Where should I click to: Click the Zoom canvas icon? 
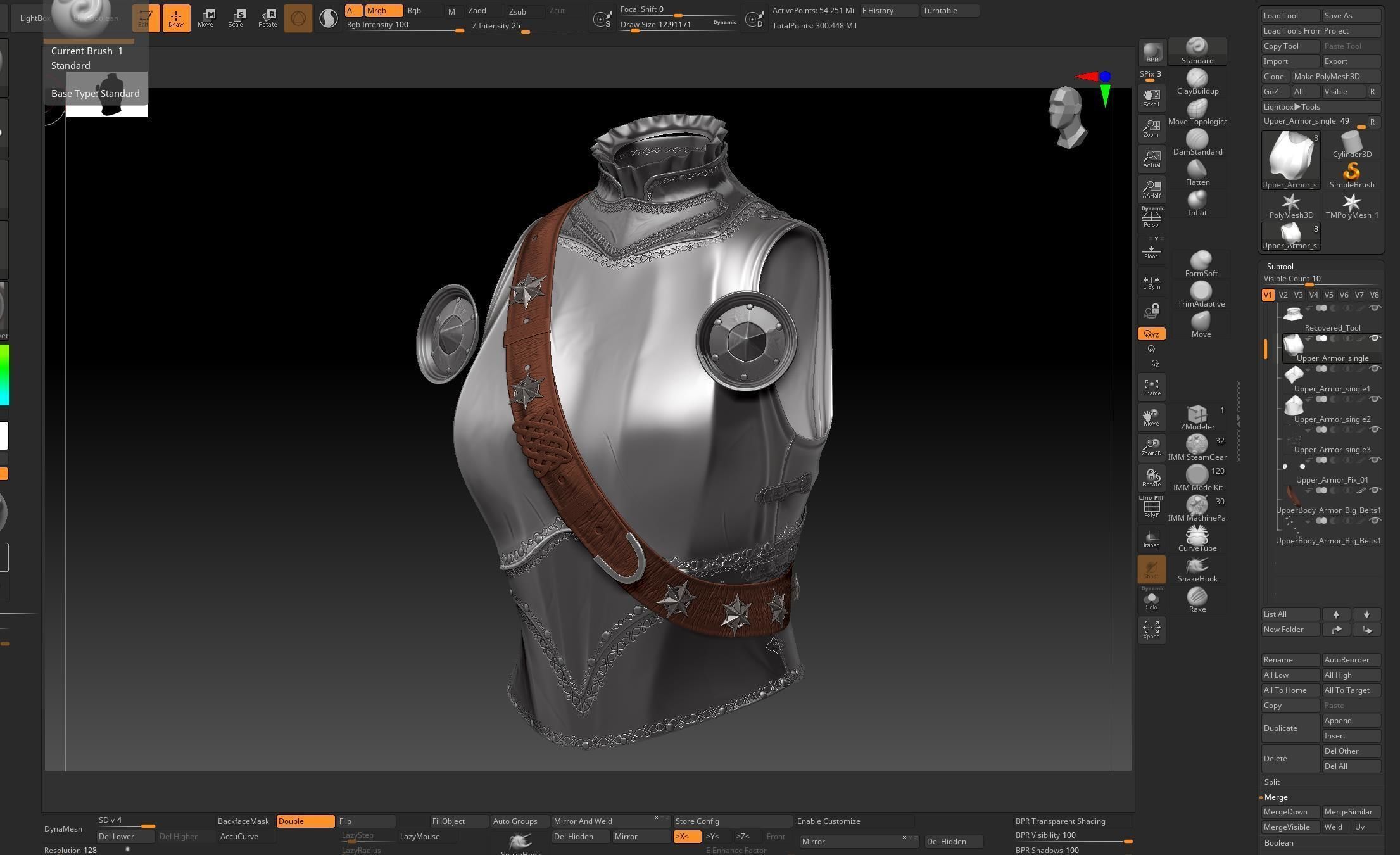click(x=1151, y=129)
